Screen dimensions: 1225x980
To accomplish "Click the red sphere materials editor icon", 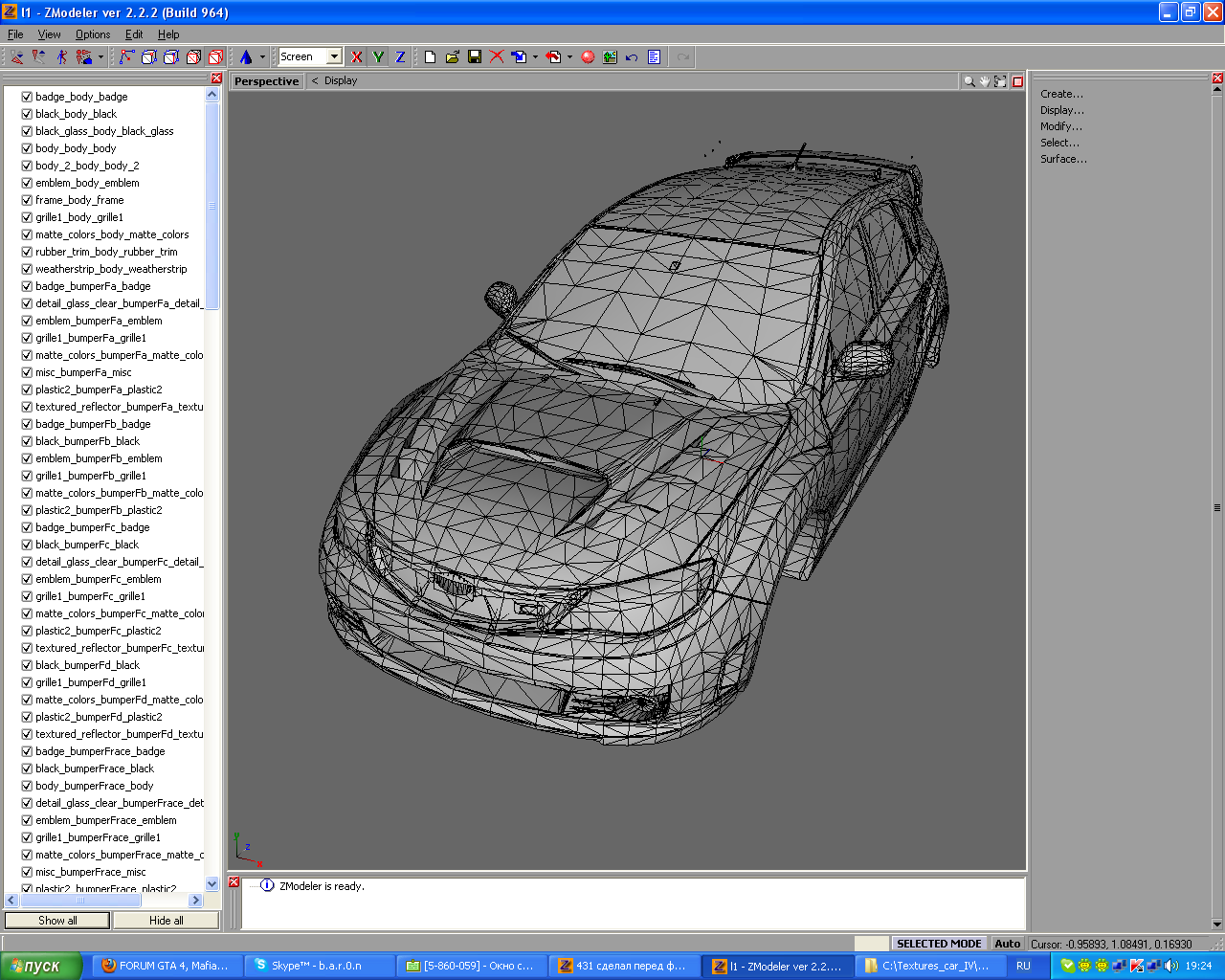I will coord(588,57).
